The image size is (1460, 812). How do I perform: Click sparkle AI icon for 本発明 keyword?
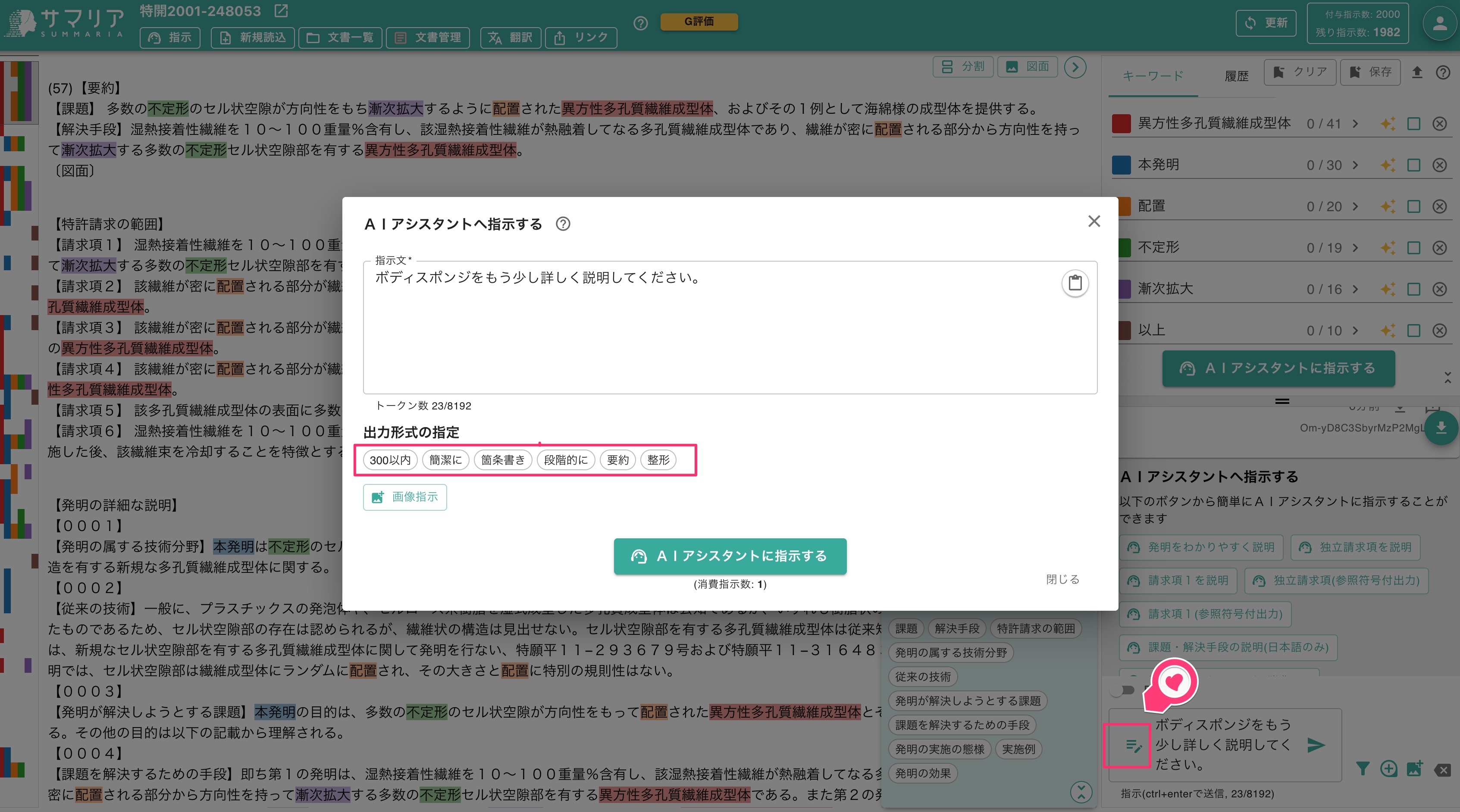1388,165
